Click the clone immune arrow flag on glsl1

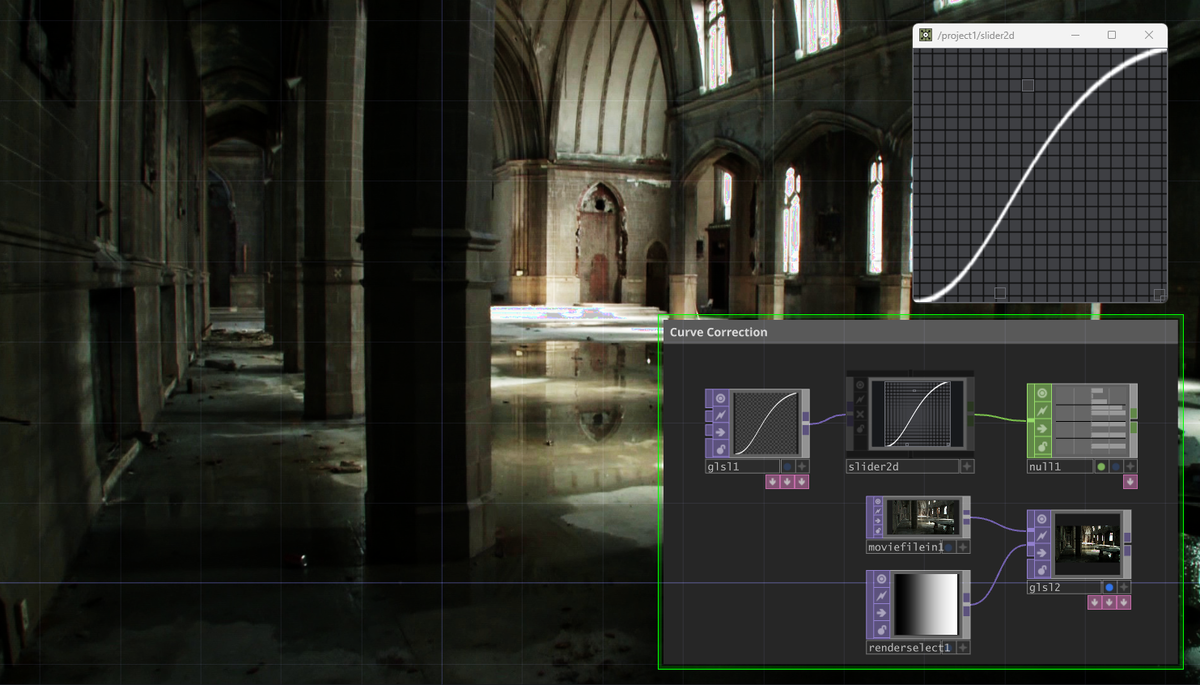click(720, 431)
